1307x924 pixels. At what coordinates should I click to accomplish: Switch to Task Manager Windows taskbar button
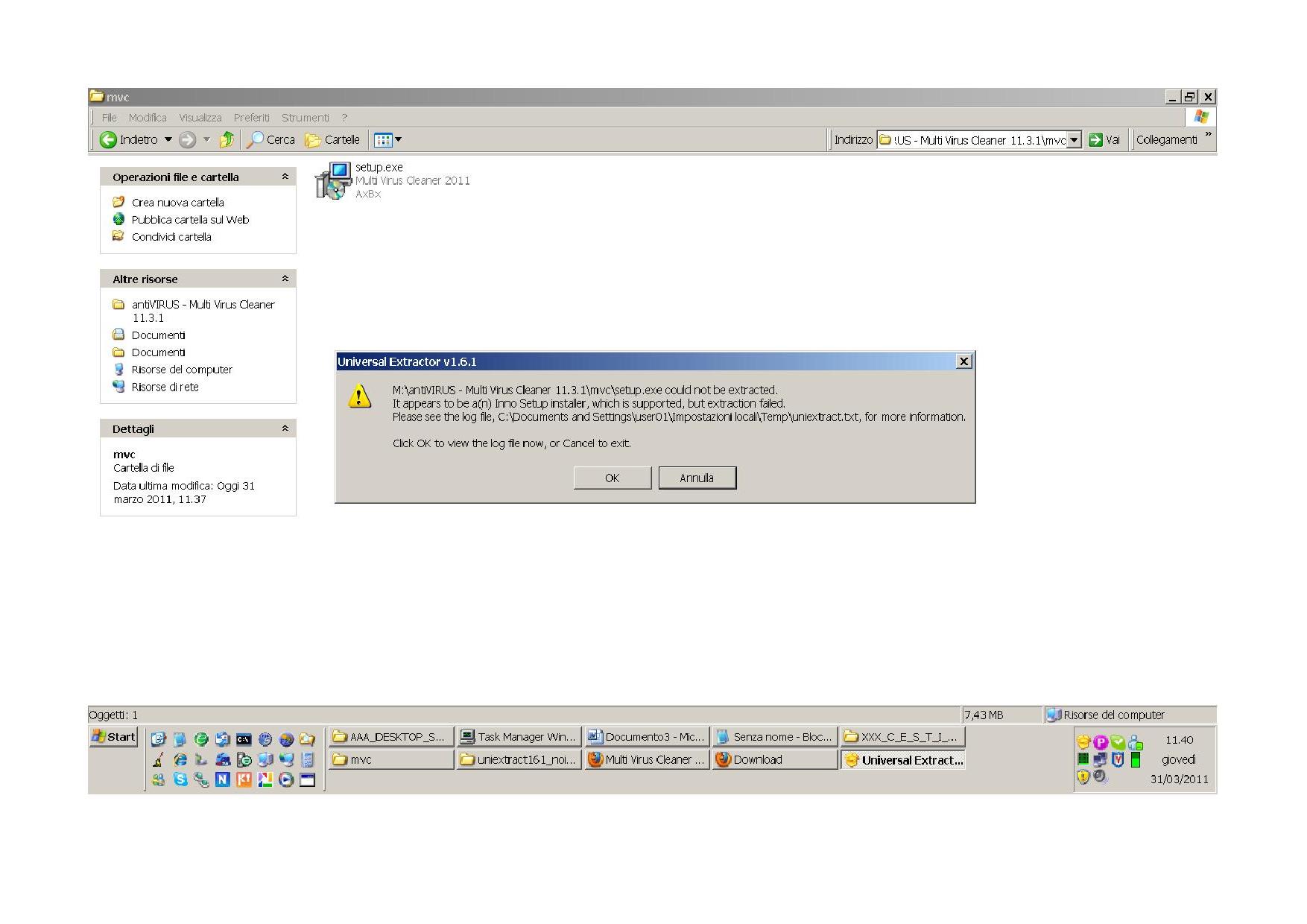coord(519,737)
